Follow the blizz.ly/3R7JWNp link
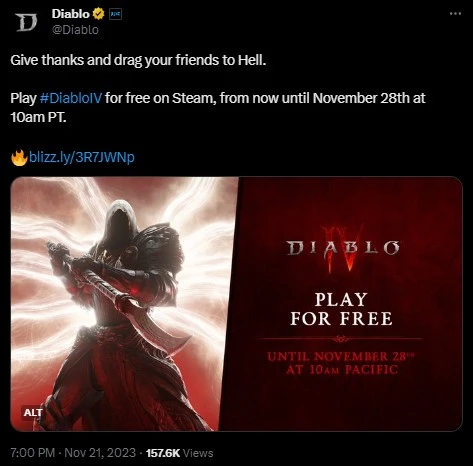 point(82,157)
